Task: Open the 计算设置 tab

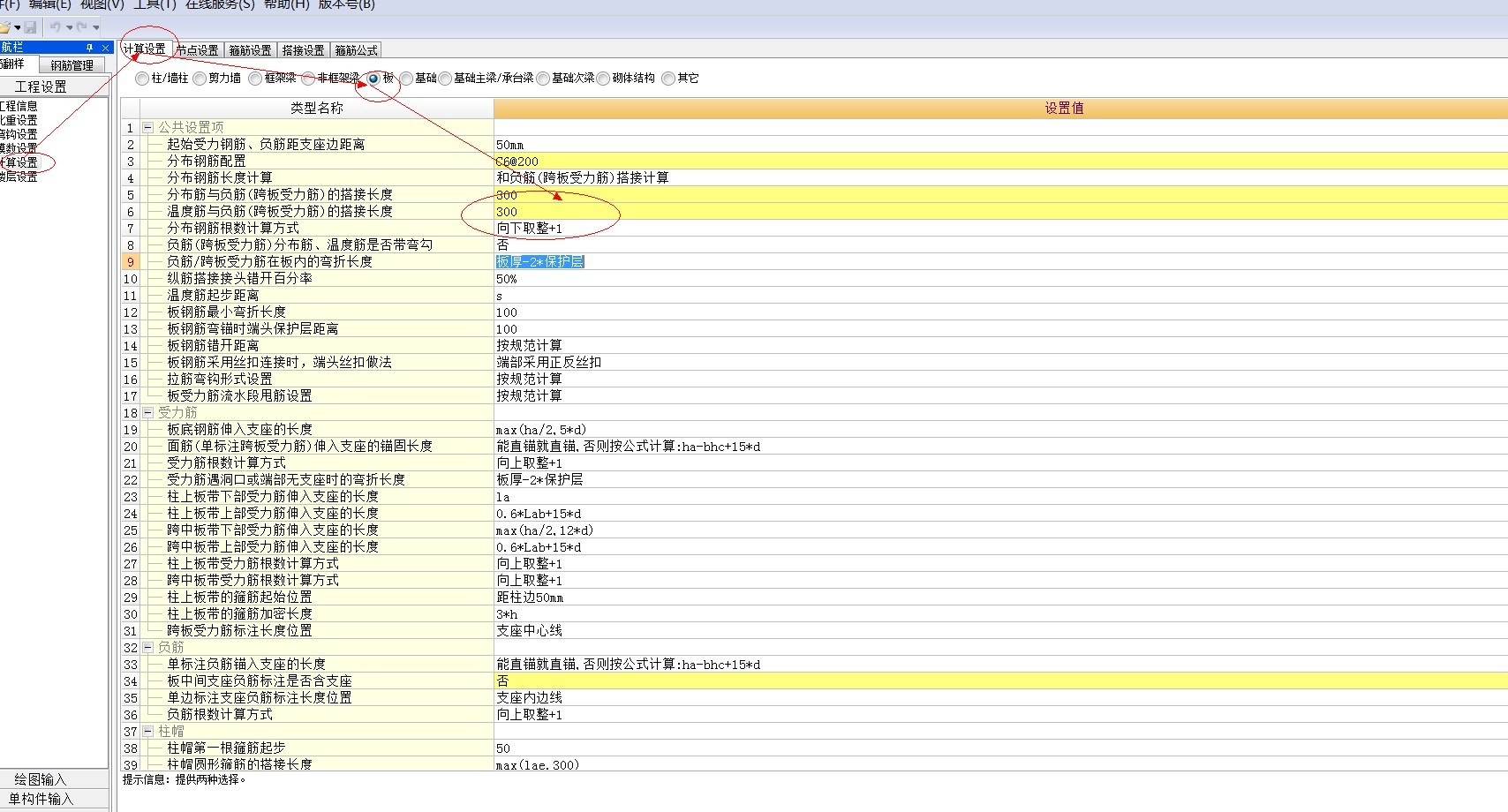Action: click(x=145, y=49)
